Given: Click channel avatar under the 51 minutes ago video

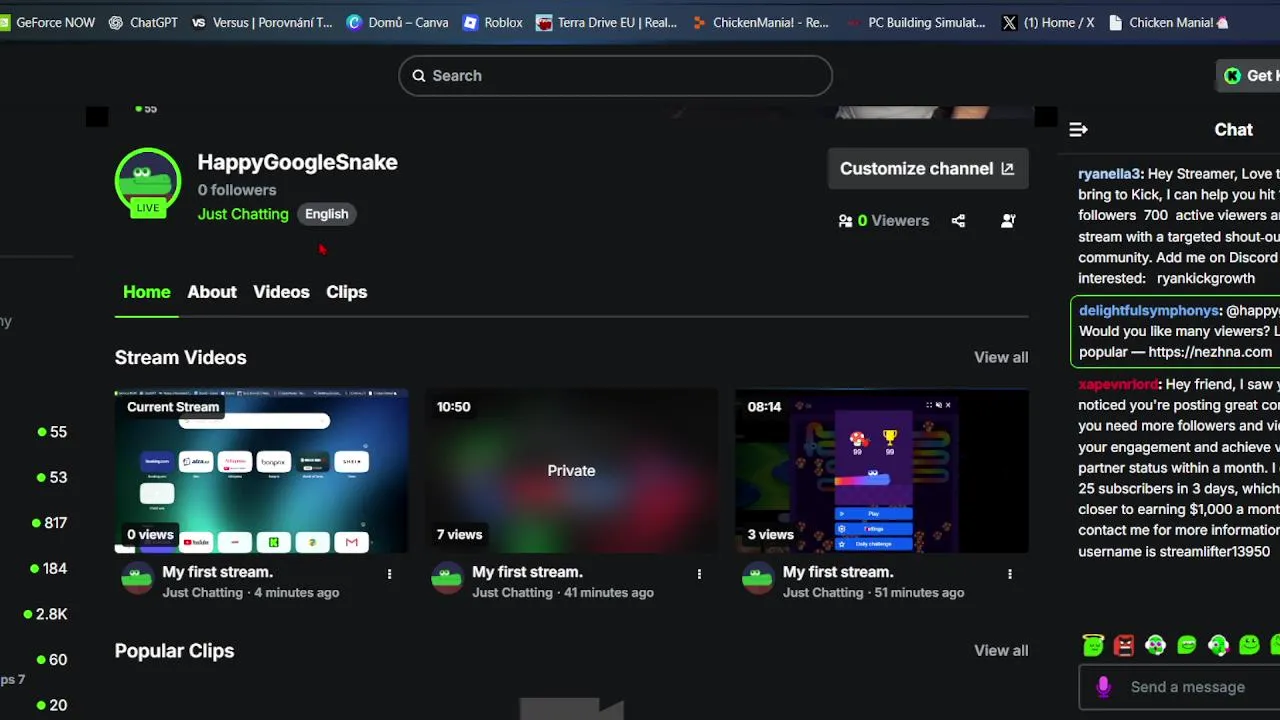Looking at the screenshot, I should coord(758,578).
